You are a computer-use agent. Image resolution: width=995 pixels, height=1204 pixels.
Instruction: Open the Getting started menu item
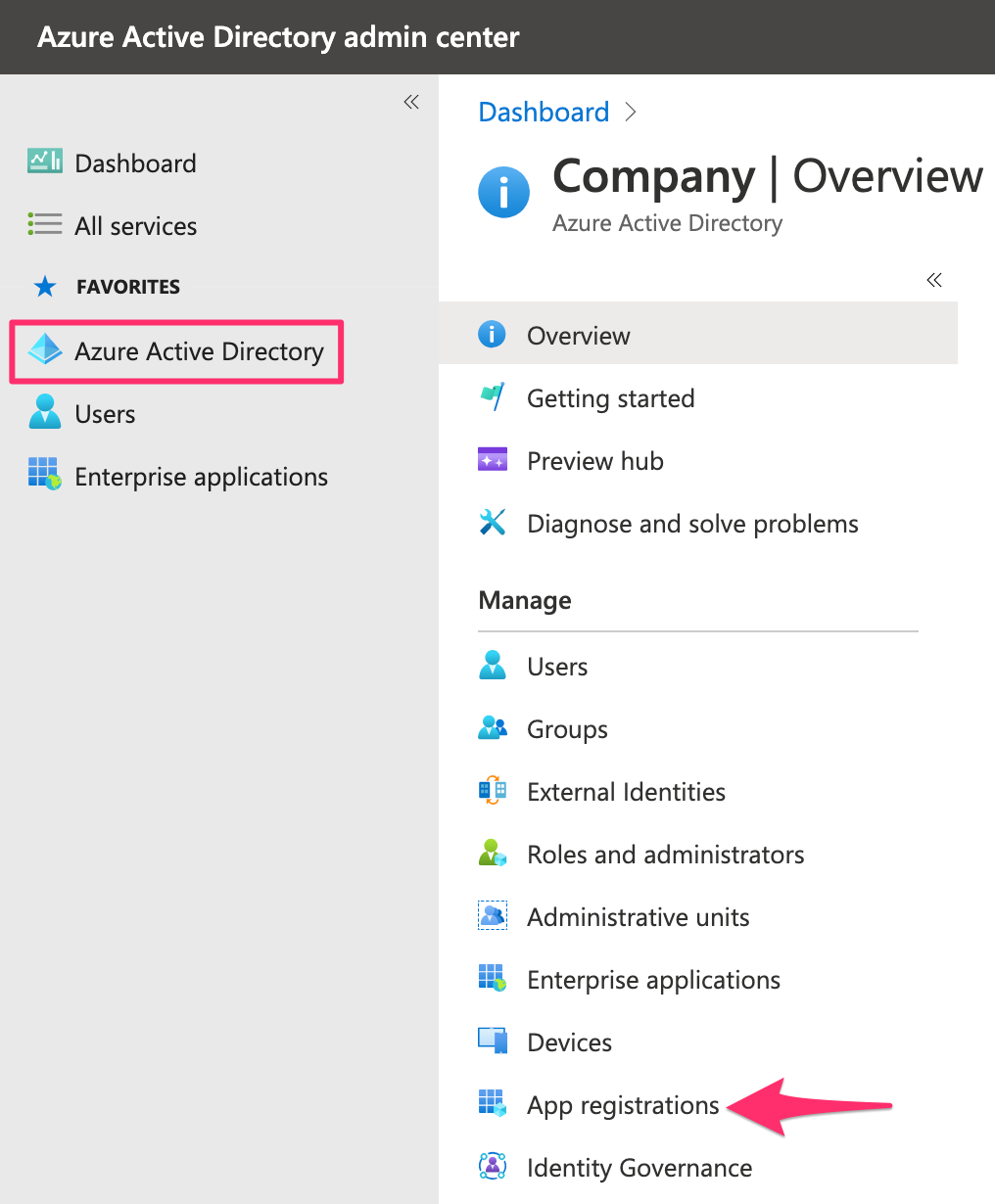610,398
